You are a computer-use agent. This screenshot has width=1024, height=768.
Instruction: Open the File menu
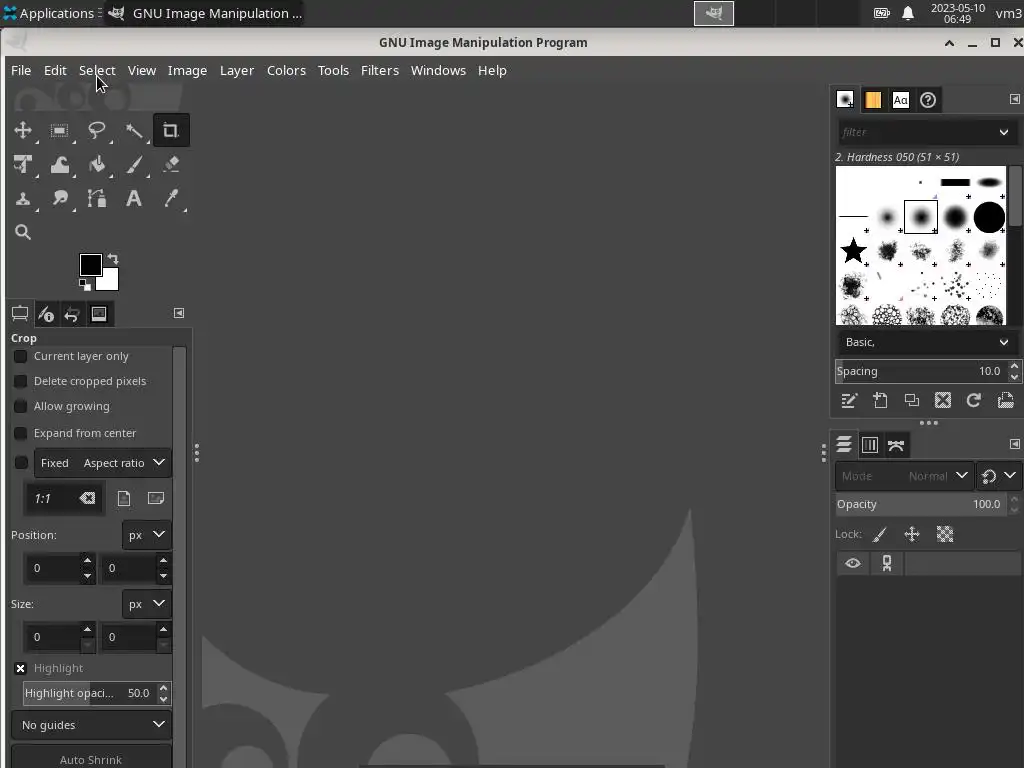pos(21,71)
